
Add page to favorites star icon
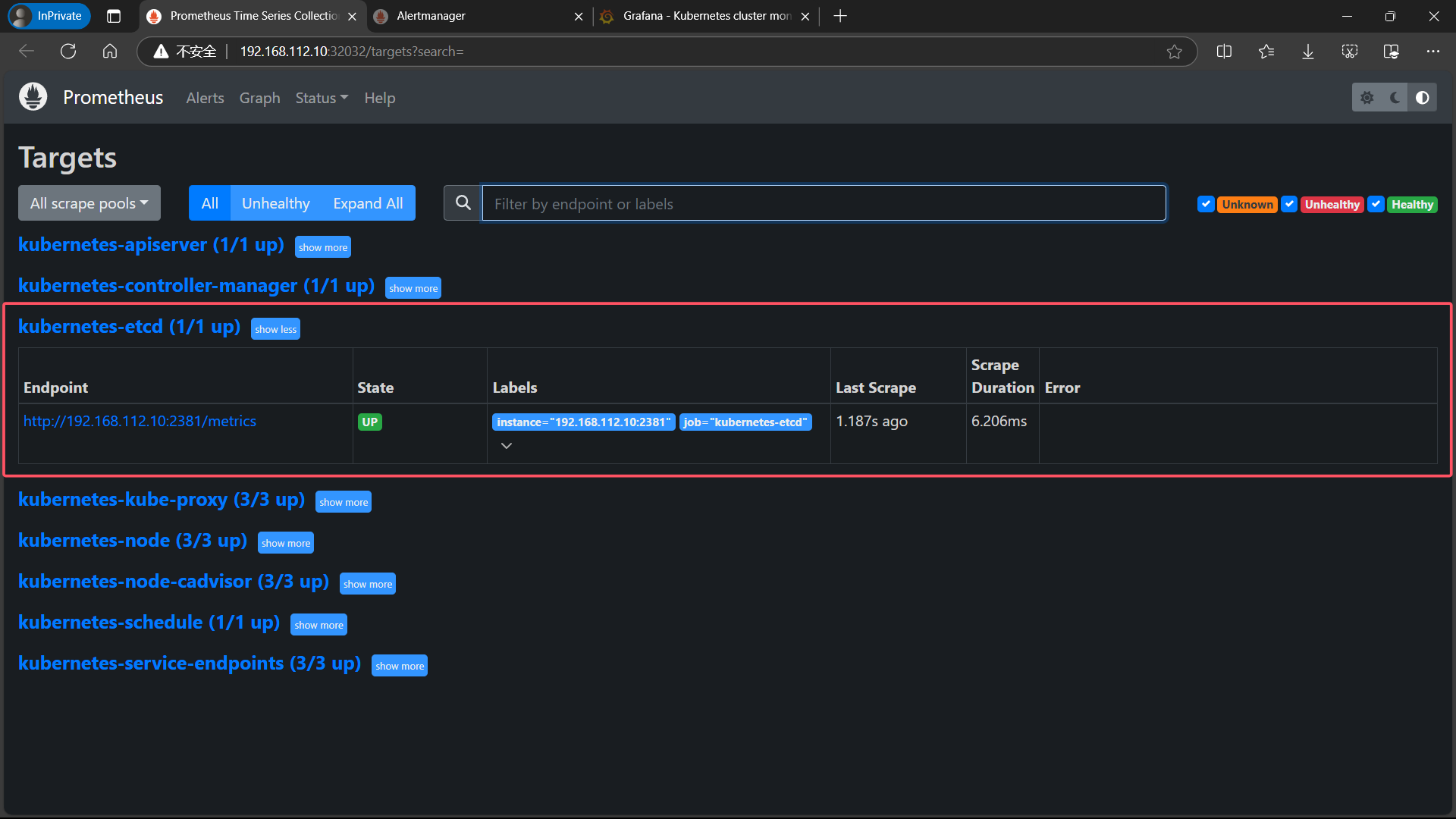point(1174,52)
